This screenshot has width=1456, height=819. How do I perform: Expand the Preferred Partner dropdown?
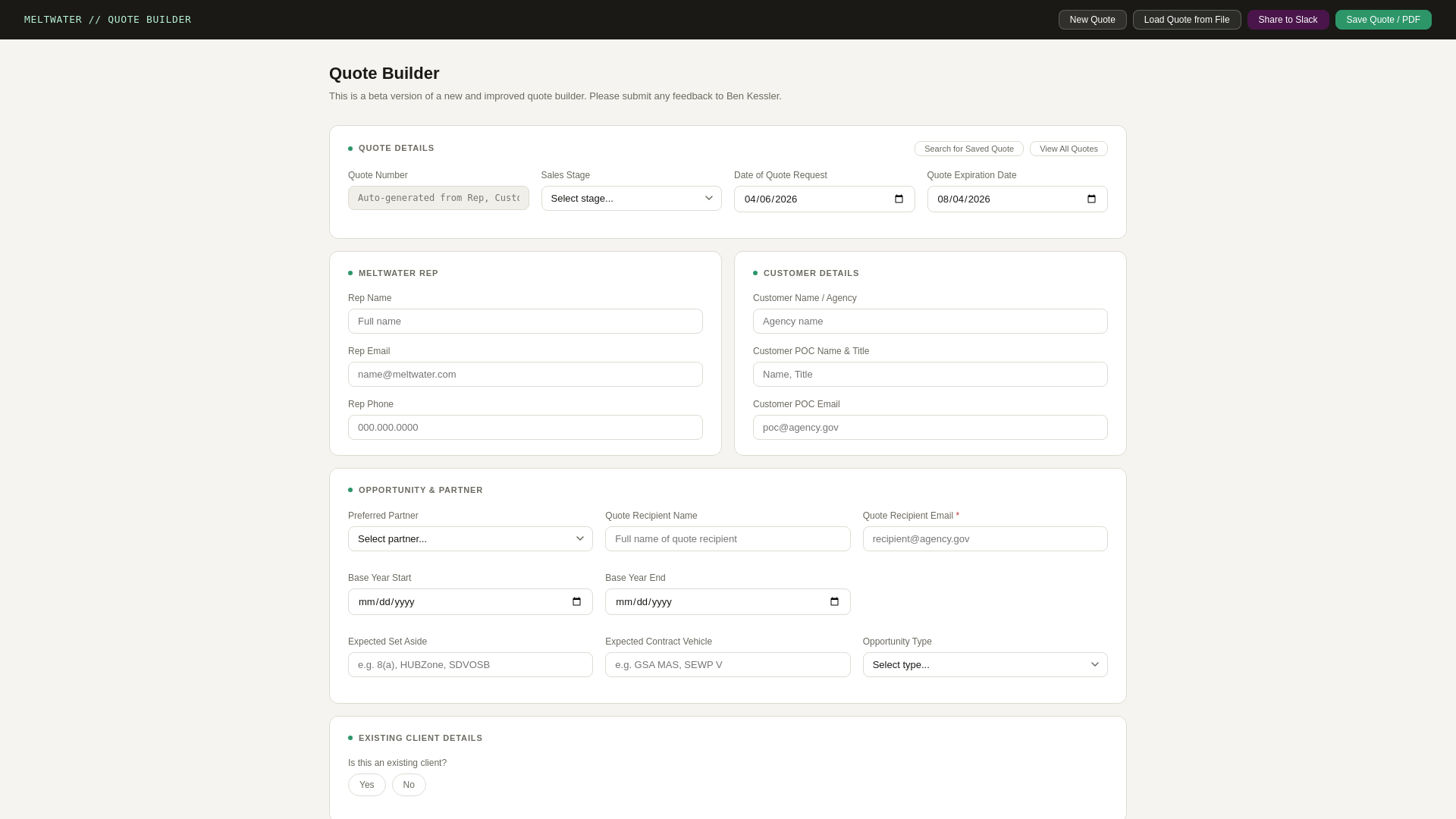(470, 539)
